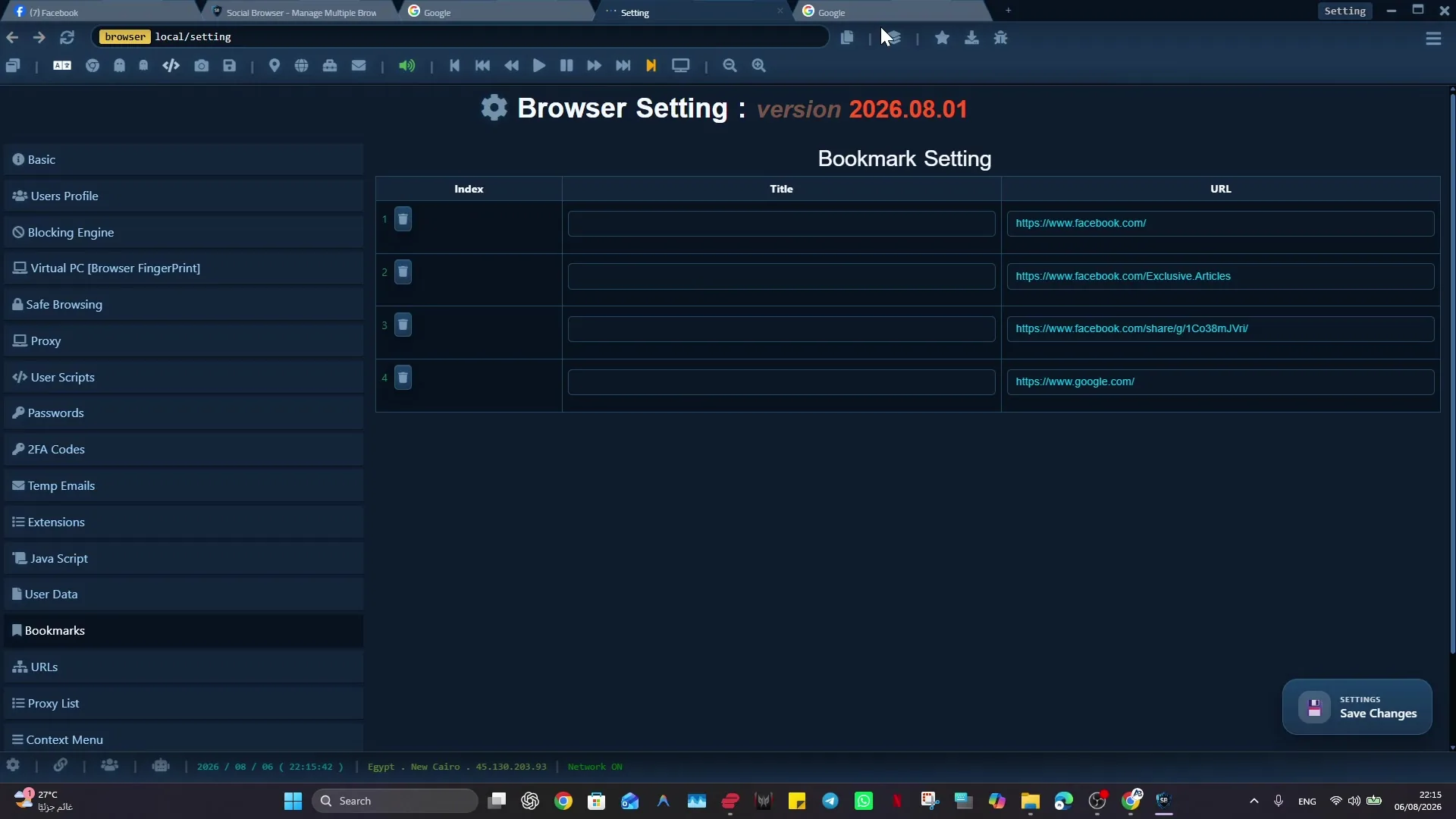
Task: Click the rewind playback control
Action: coord(512,66)
